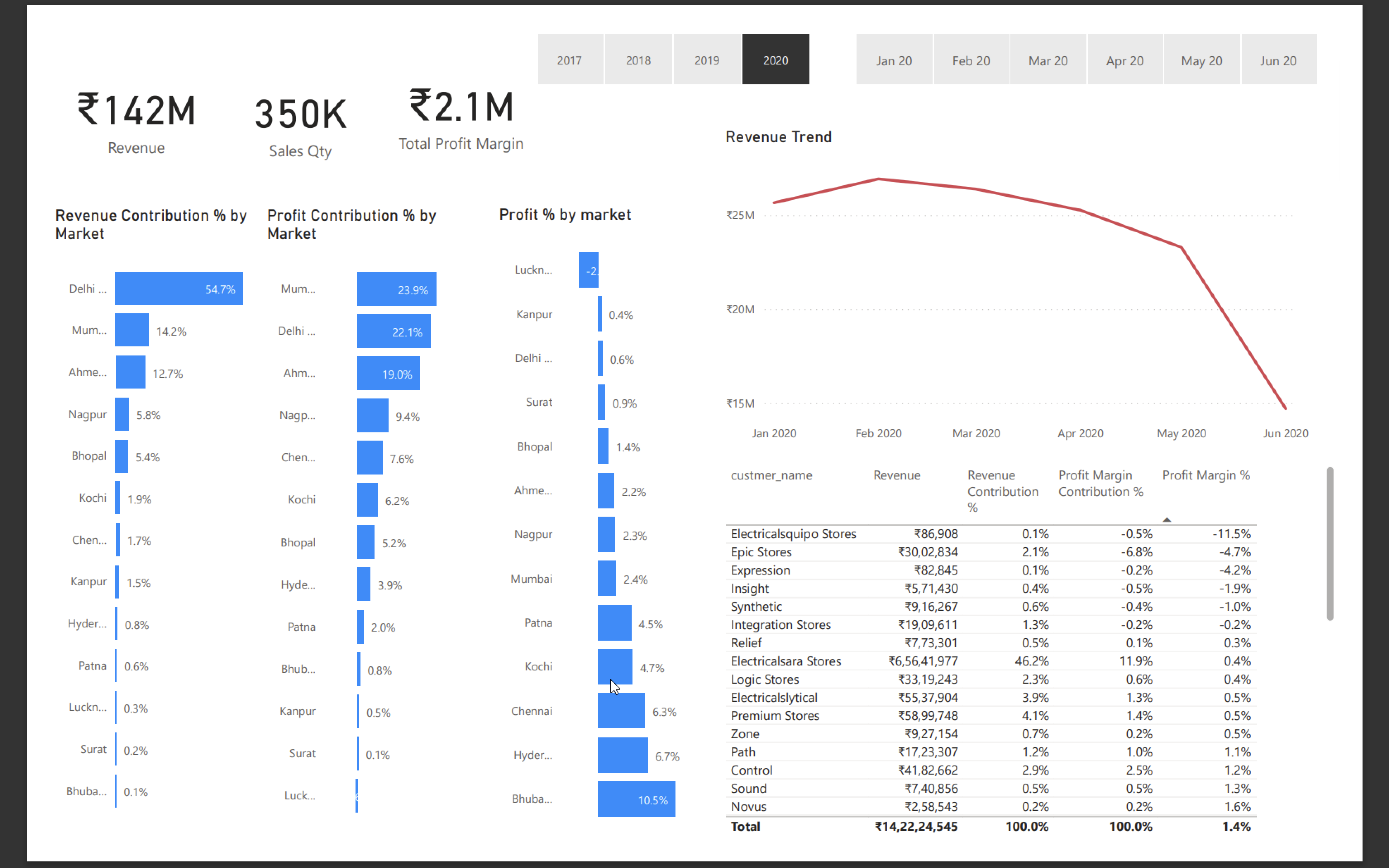1389x868 pixels.
Task: Sort table by custmer_name header
Action: point(771,475)
